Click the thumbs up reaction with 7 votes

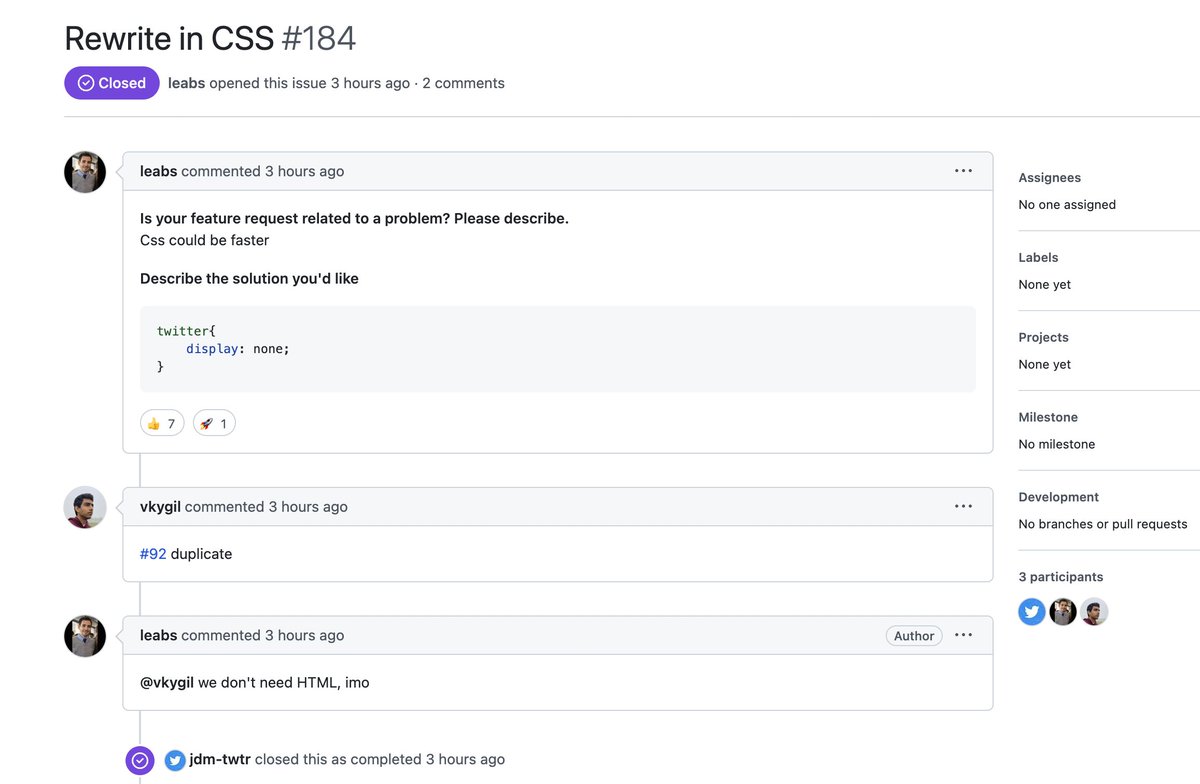click(162, 424)
